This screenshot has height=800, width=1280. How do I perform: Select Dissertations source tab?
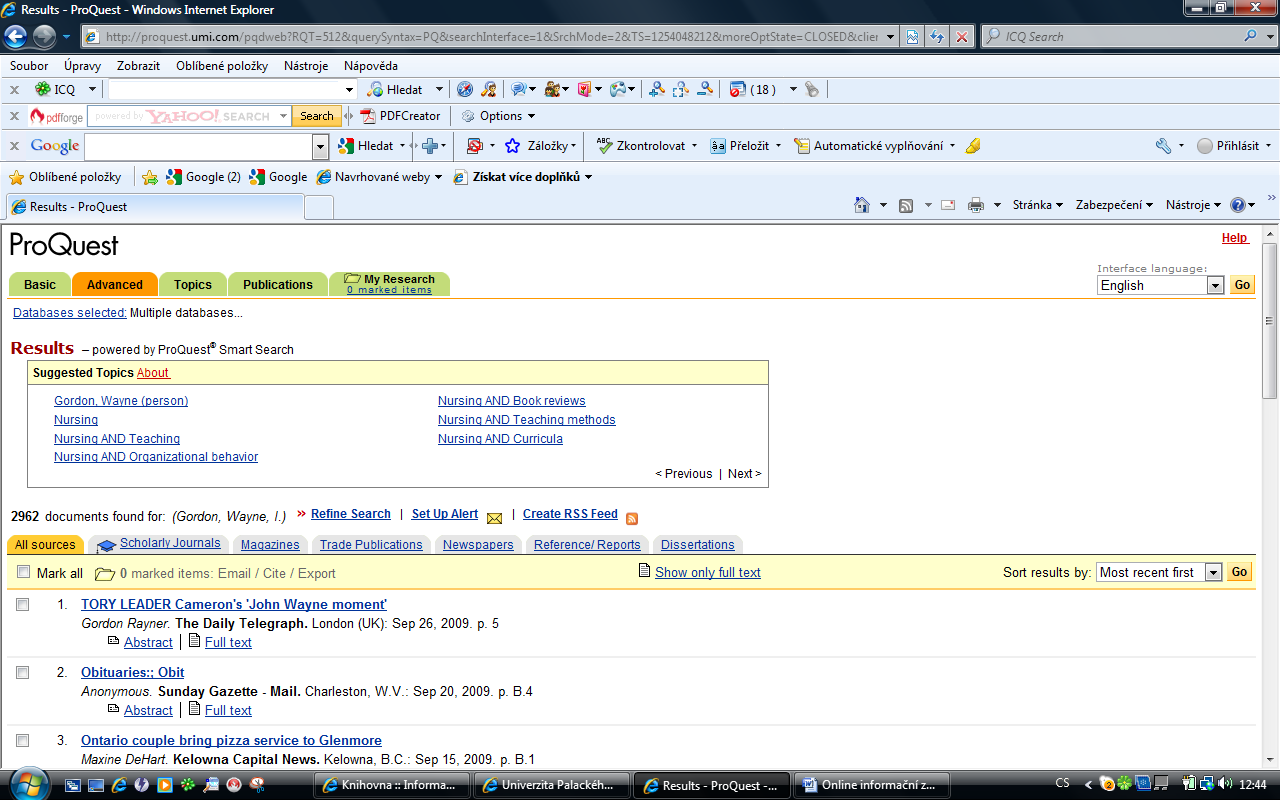698,545
